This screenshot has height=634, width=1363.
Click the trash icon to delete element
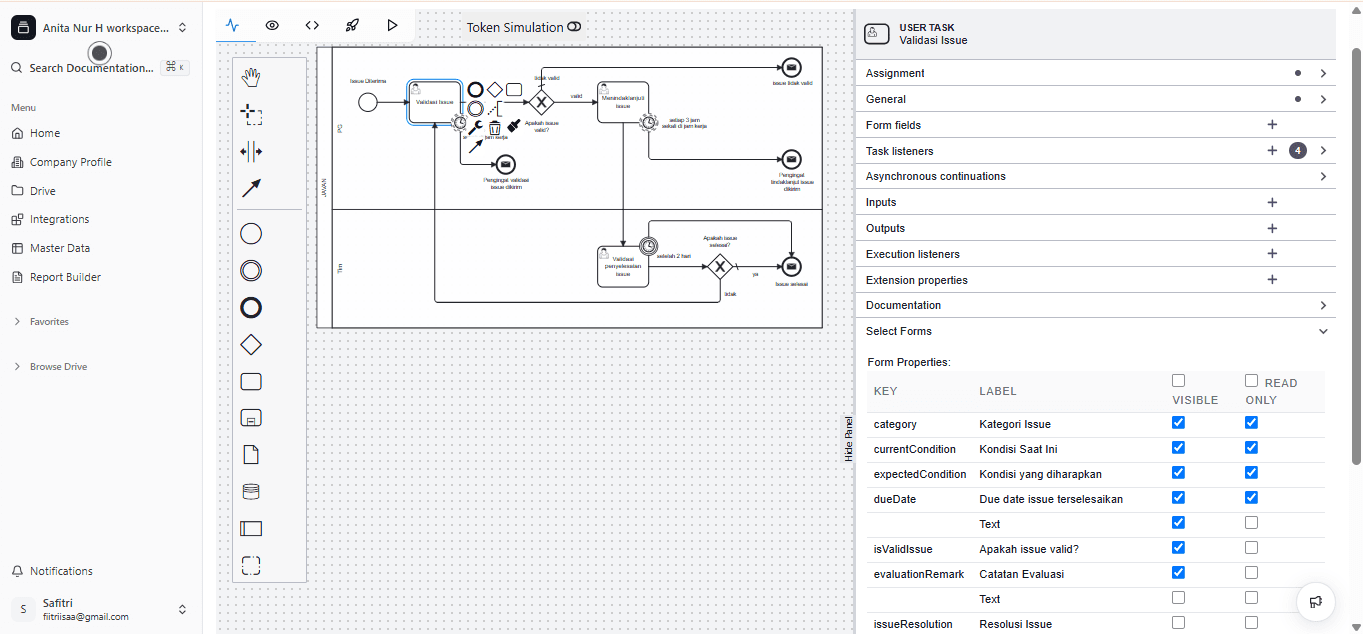494,127
